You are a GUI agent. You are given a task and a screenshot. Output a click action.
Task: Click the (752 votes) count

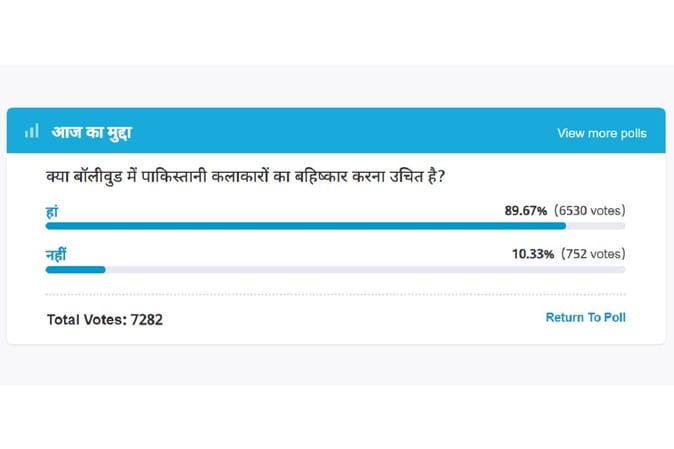[x=593, y=254]
